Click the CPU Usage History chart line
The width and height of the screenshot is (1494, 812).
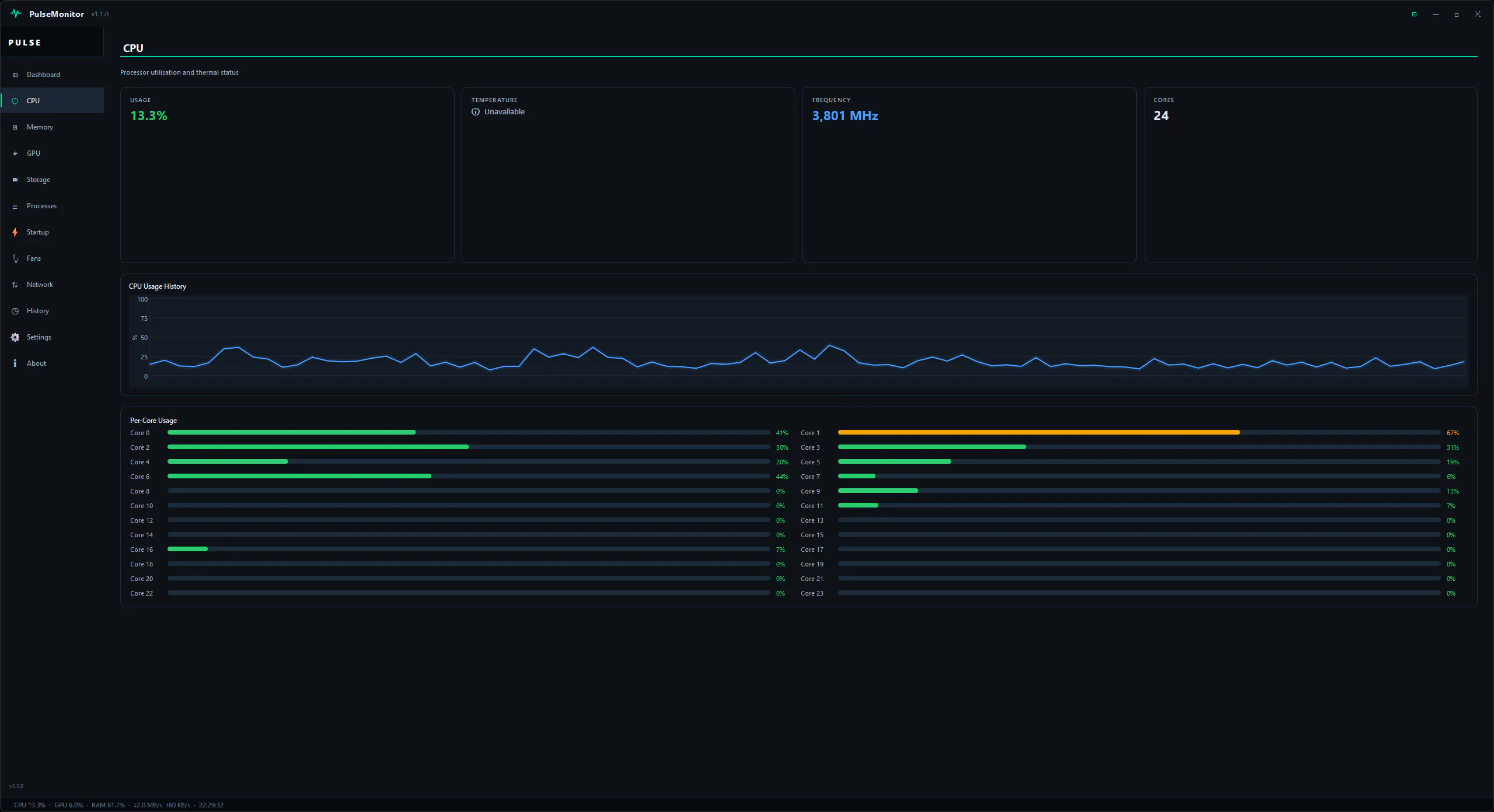pyautogui.click(x=807, y=359)
